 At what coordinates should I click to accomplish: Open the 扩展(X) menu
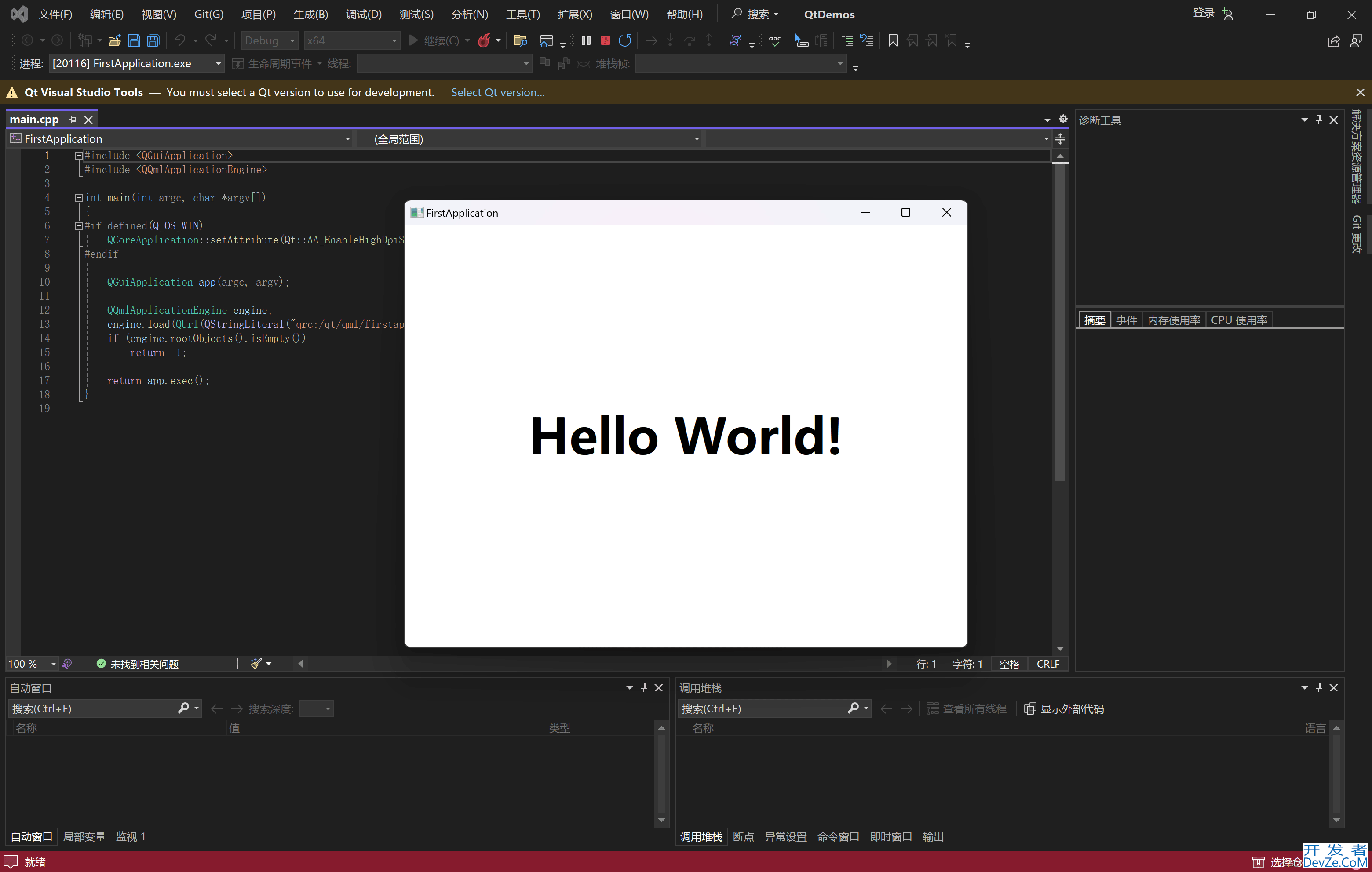(575, 14)
